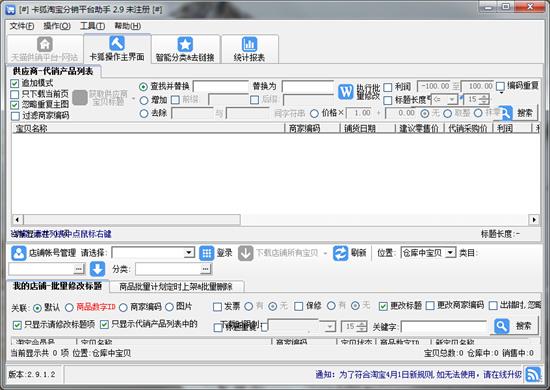Click the 通知 upgrade notice link

(418, 375)
